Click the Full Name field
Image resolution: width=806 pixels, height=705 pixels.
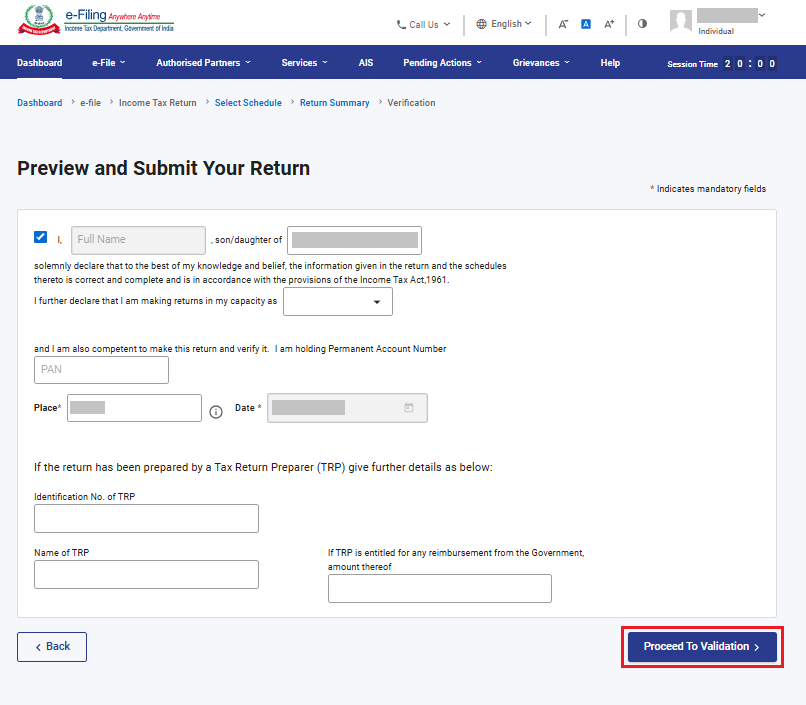pyautogui.click(x=138, y=240)
